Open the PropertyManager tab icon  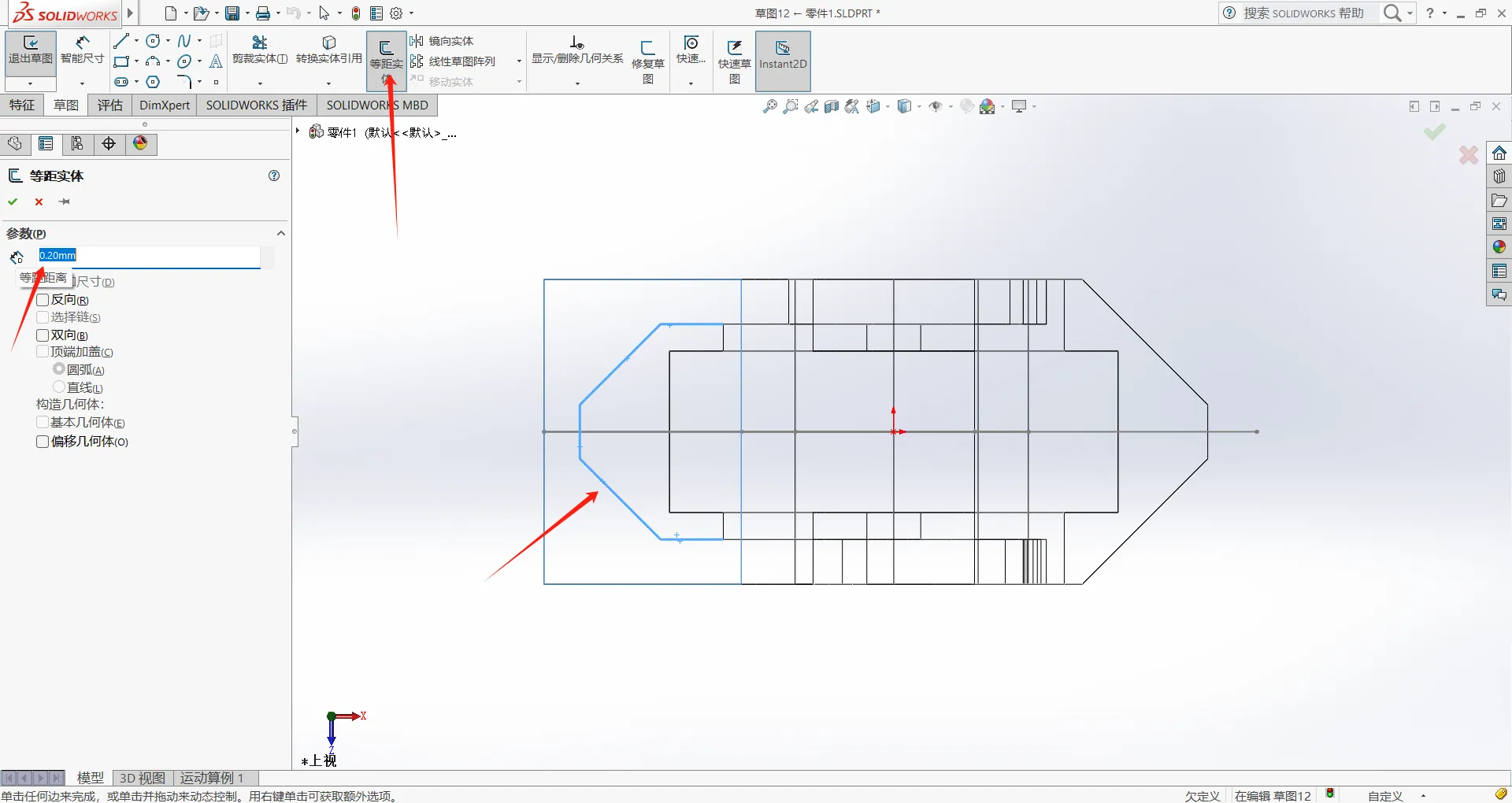tap(46, 143)
